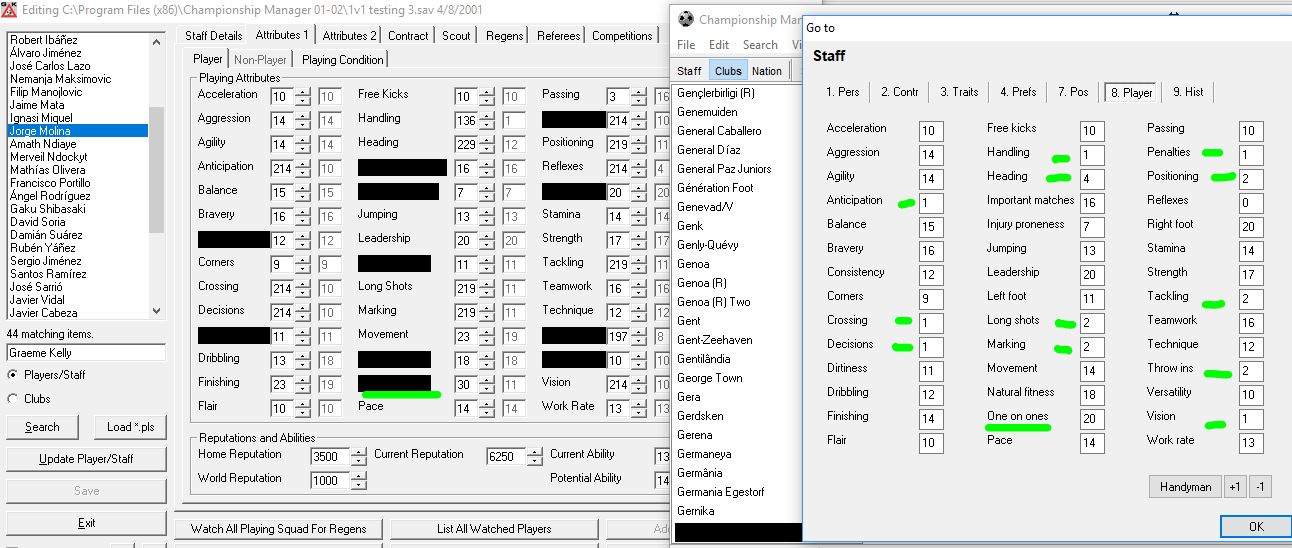Screen dimensions: 1292x548
Task: Click the search box containing Graeme Kelly
Action: click(86, 352)
